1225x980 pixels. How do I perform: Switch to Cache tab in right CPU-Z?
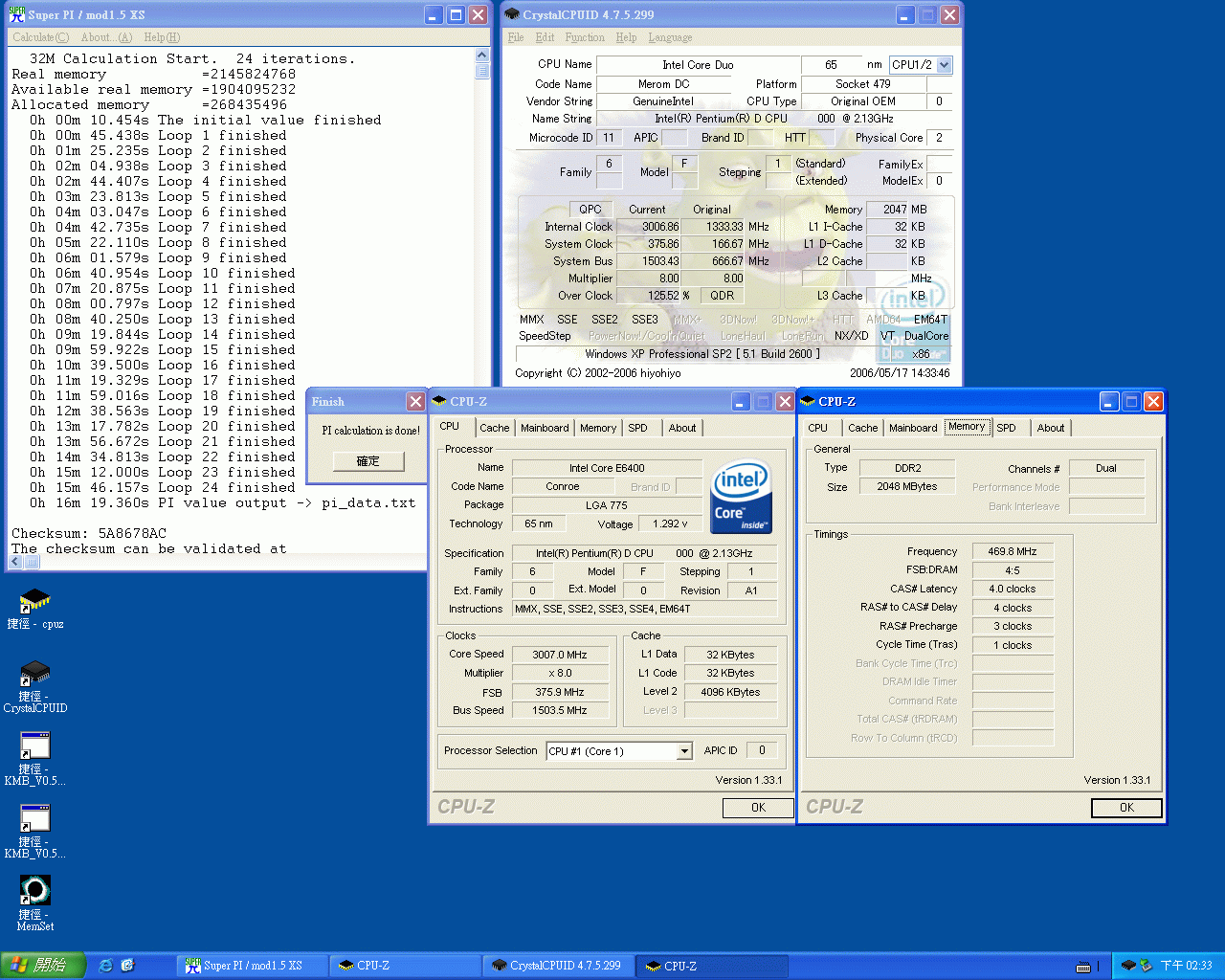pyautogui.click(x=862, y=428)
